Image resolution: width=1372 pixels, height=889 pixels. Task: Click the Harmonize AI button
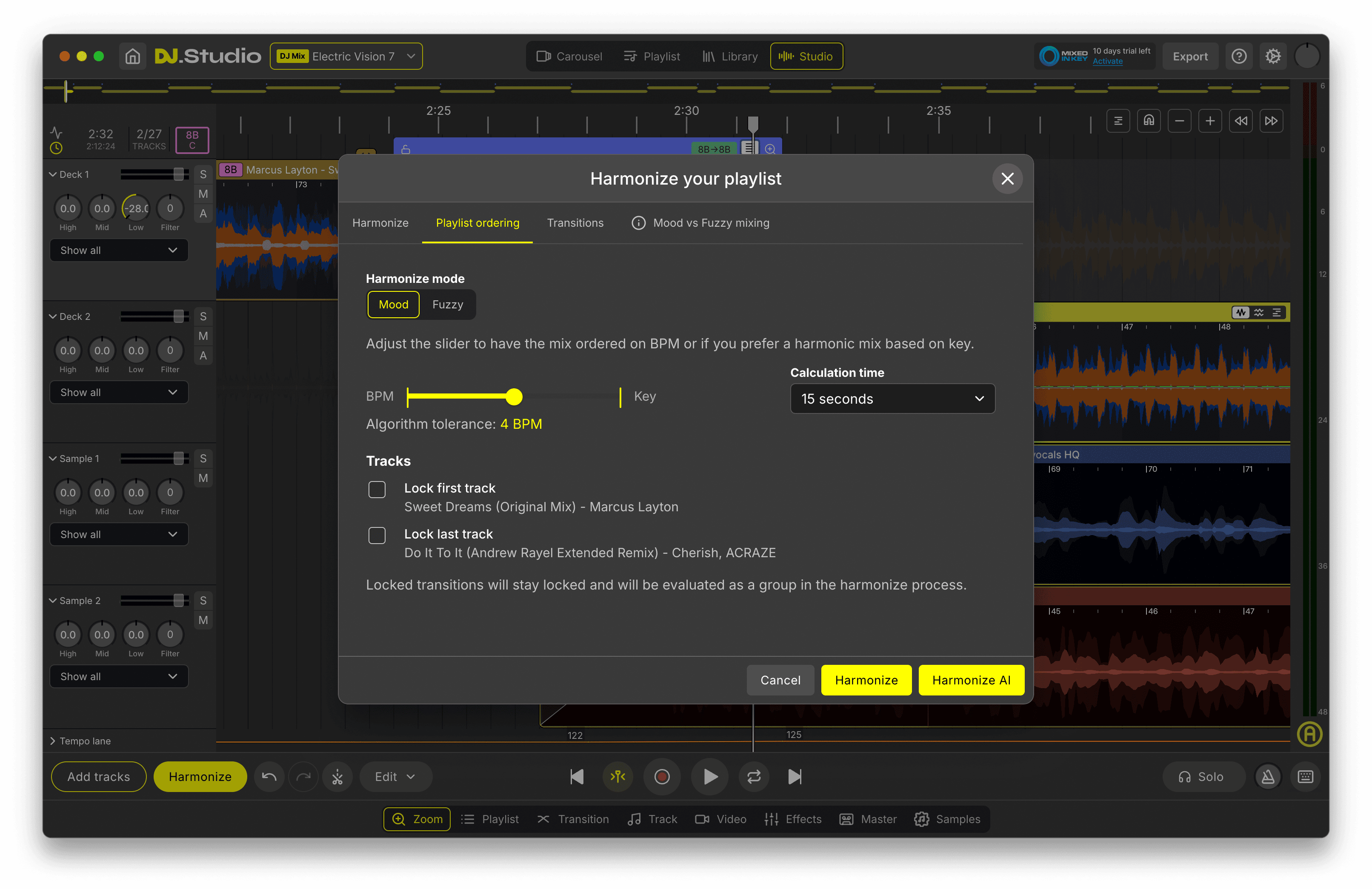click(x=971, y=680)
